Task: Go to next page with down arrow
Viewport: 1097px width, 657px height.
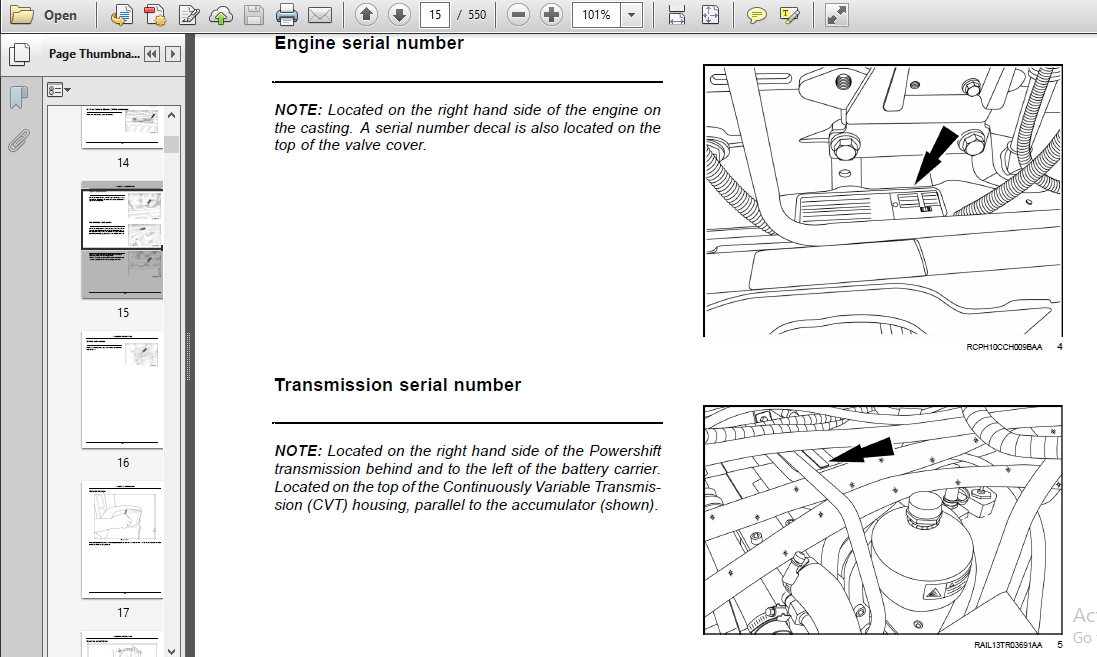Action: tap(399, 15)
